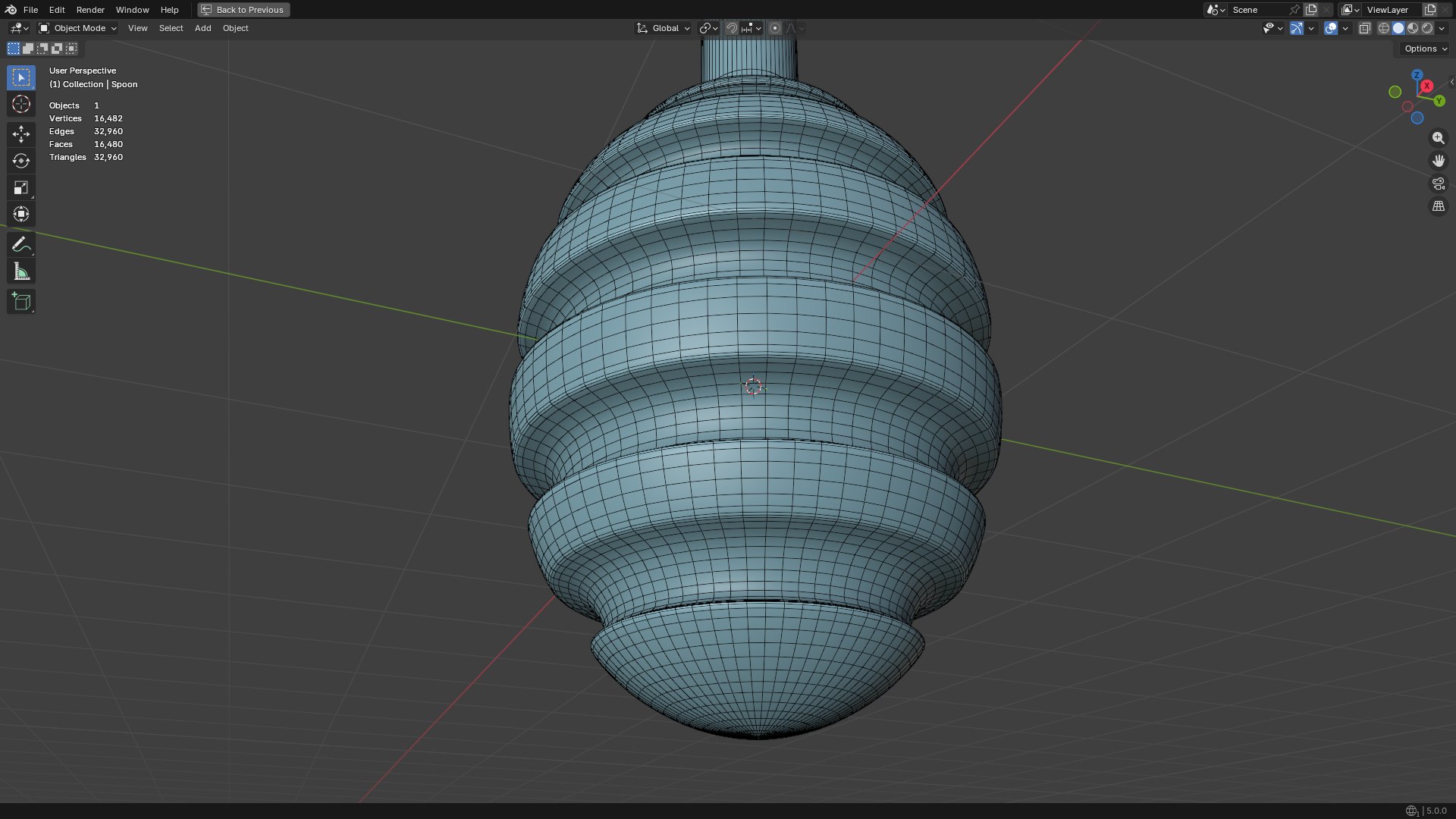Open the overlays options dropdown

click(1345, 28)
